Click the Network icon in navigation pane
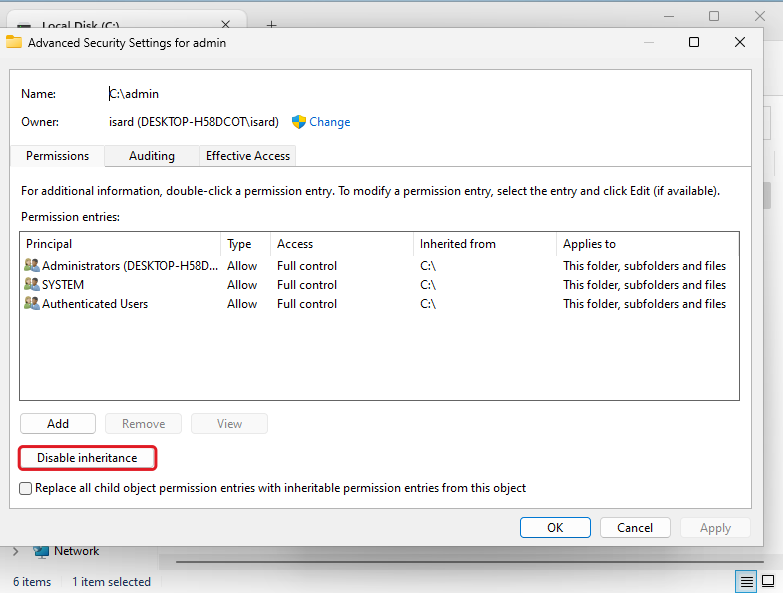This screenshot has height=593, width=783. click(41, 551)
